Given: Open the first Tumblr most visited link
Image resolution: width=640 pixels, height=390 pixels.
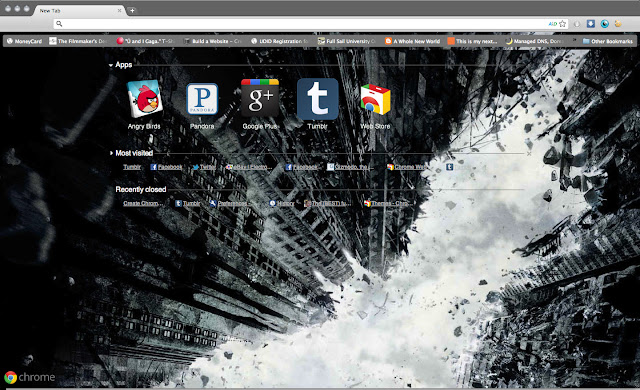Looking at the screenshot, I should coord(132,167).
